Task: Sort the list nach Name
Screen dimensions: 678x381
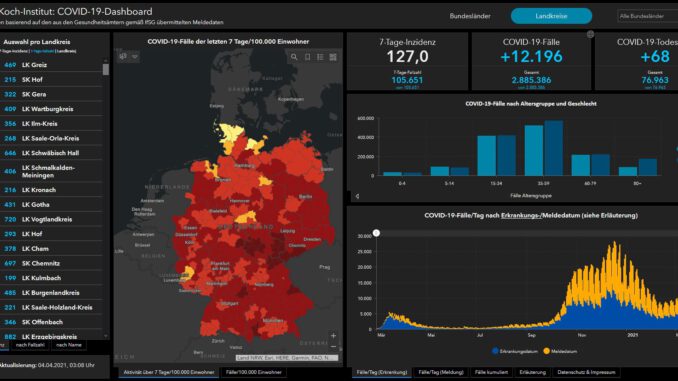Action: [69, 345]
